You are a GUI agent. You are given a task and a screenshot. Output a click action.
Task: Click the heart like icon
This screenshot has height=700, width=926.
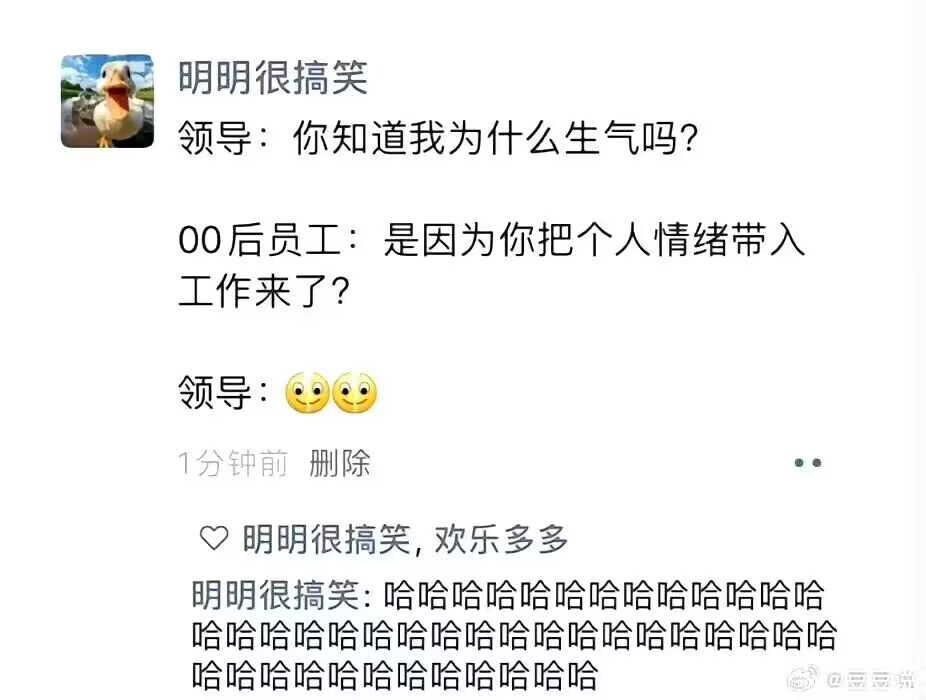tap(214, 538)
